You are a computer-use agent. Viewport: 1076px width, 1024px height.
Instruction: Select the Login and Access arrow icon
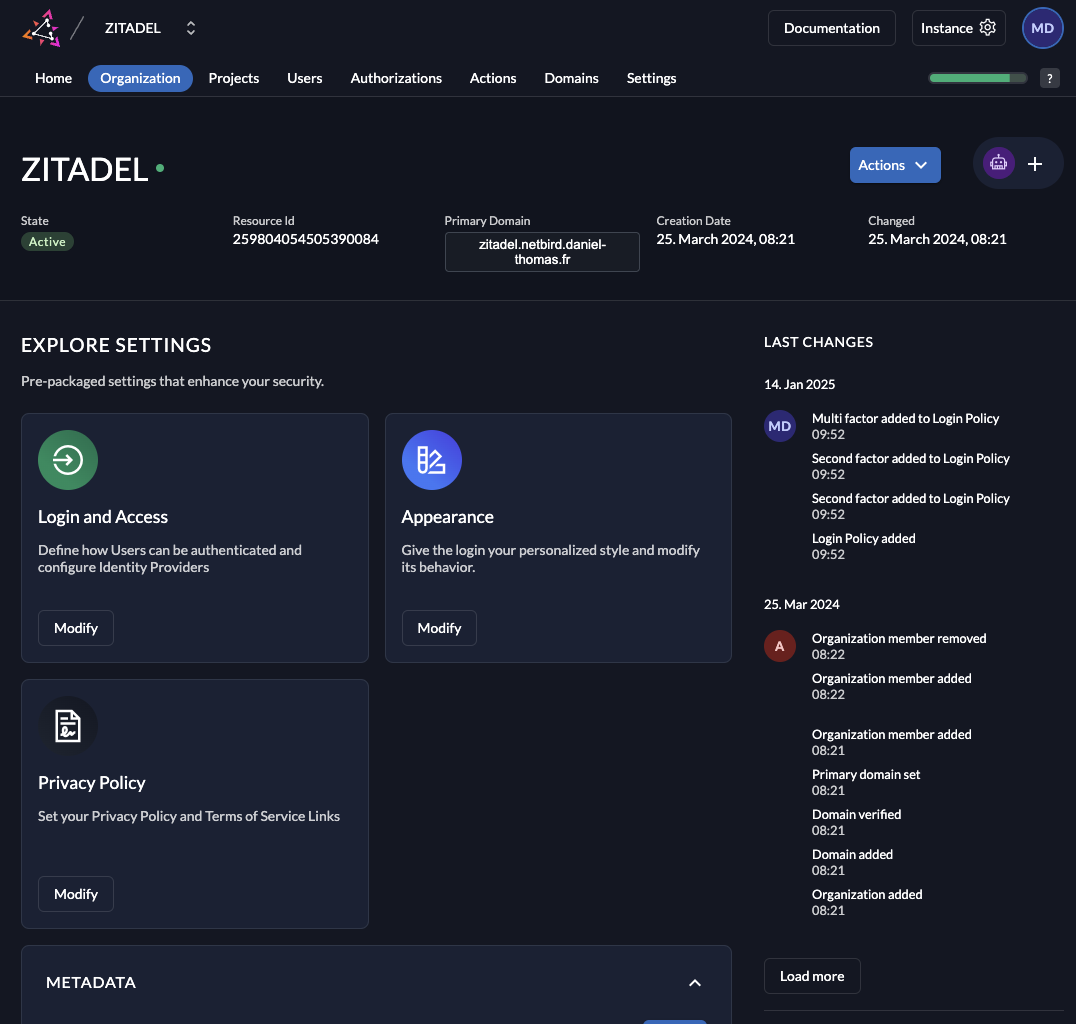click(67, 460)
